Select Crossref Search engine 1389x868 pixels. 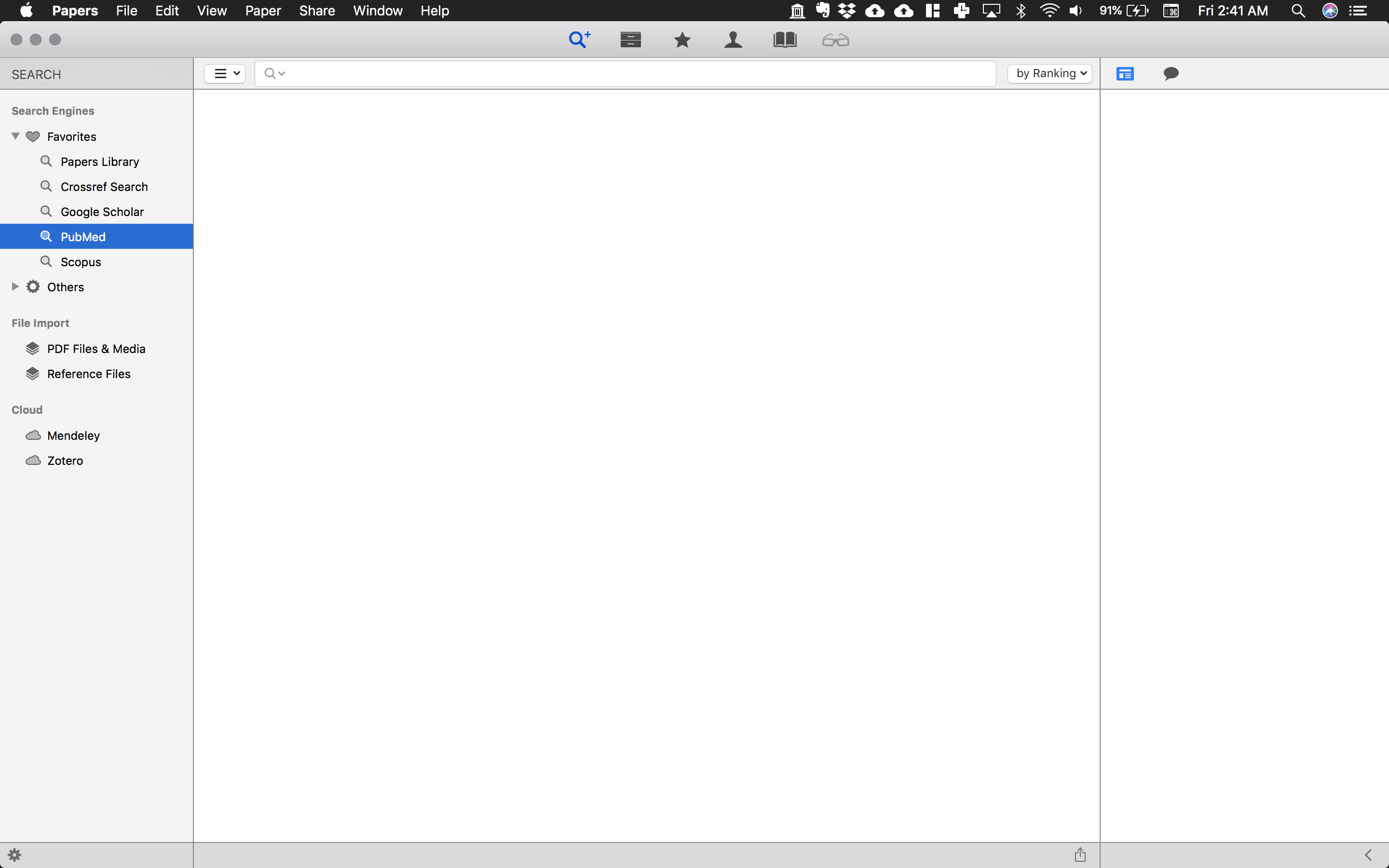(x=96, y=187)
